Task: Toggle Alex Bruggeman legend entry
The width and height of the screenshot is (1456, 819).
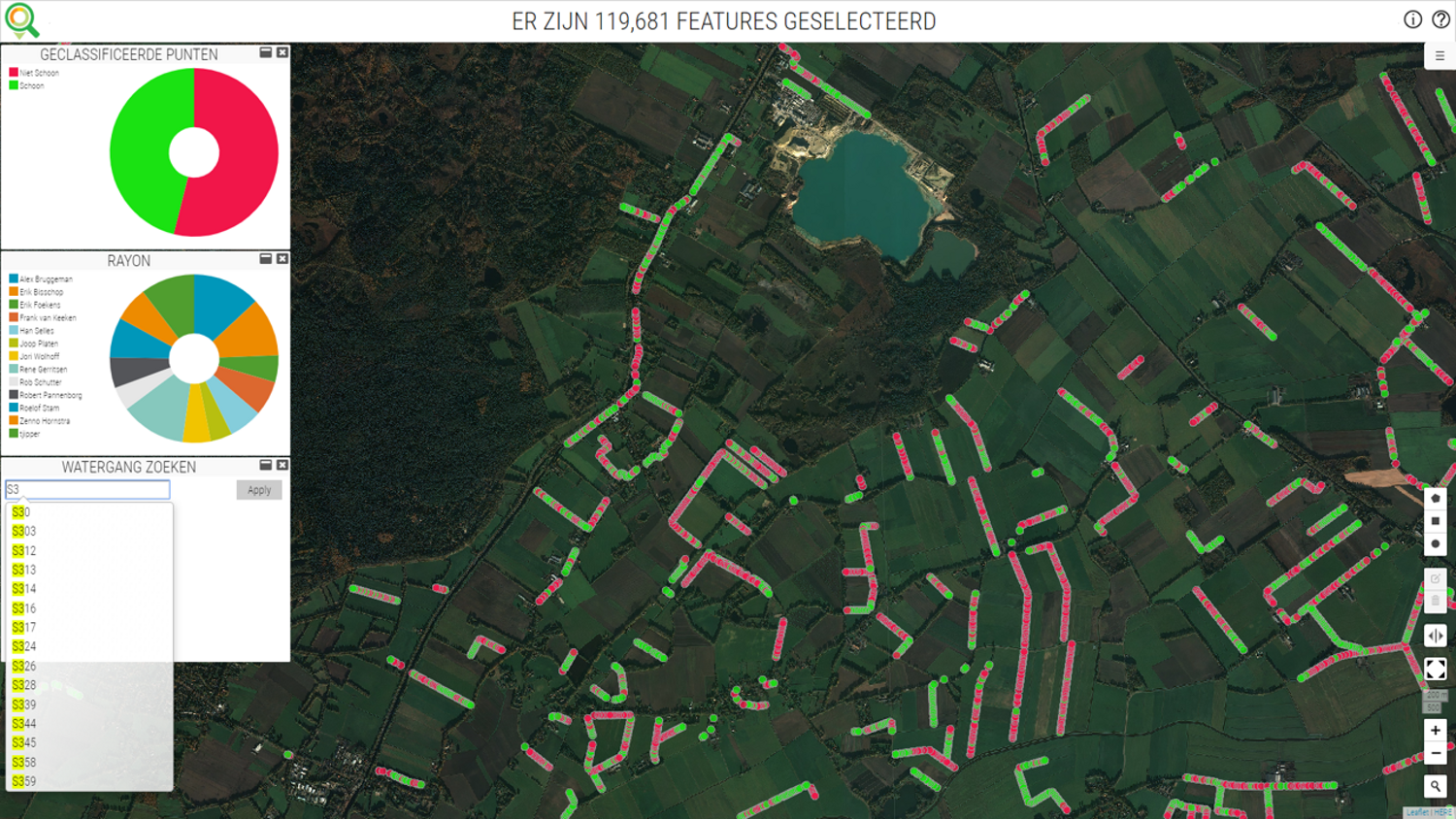Action: [46, 279]
